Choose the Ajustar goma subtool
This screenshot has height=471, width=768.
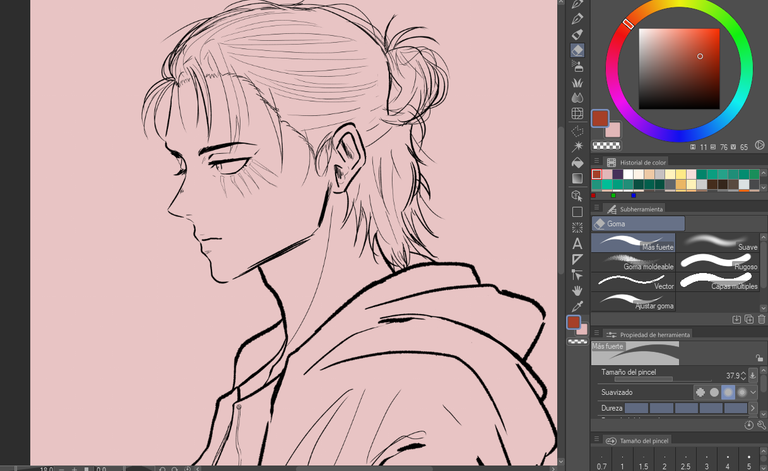pyautogui.click(x=633, y=301)
